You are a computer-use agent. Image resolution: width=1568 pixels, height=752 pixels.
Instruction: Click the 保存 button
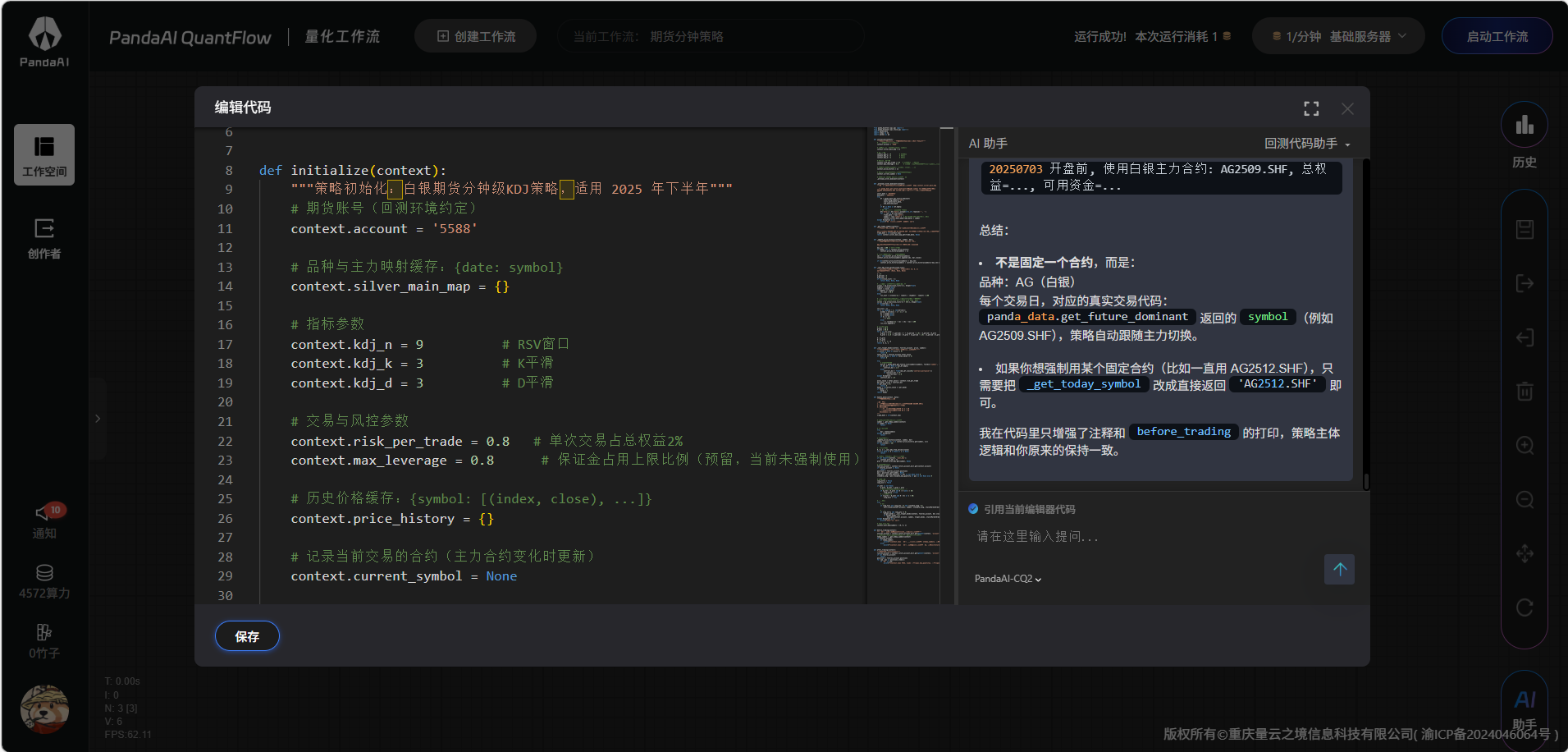click(247, 636)
